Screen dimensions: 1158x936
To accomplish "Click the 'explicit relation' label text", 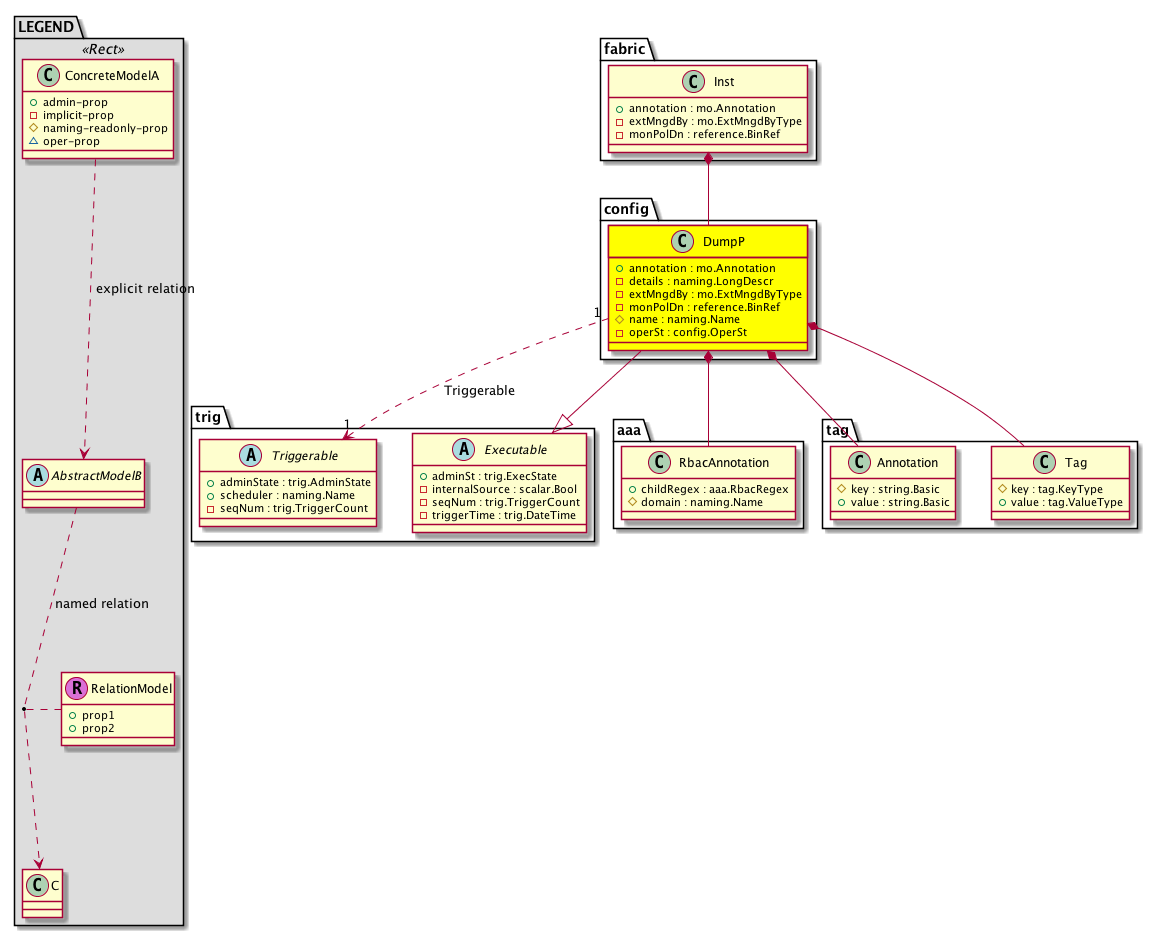I will pyautogui.click(x=145, y=288).
